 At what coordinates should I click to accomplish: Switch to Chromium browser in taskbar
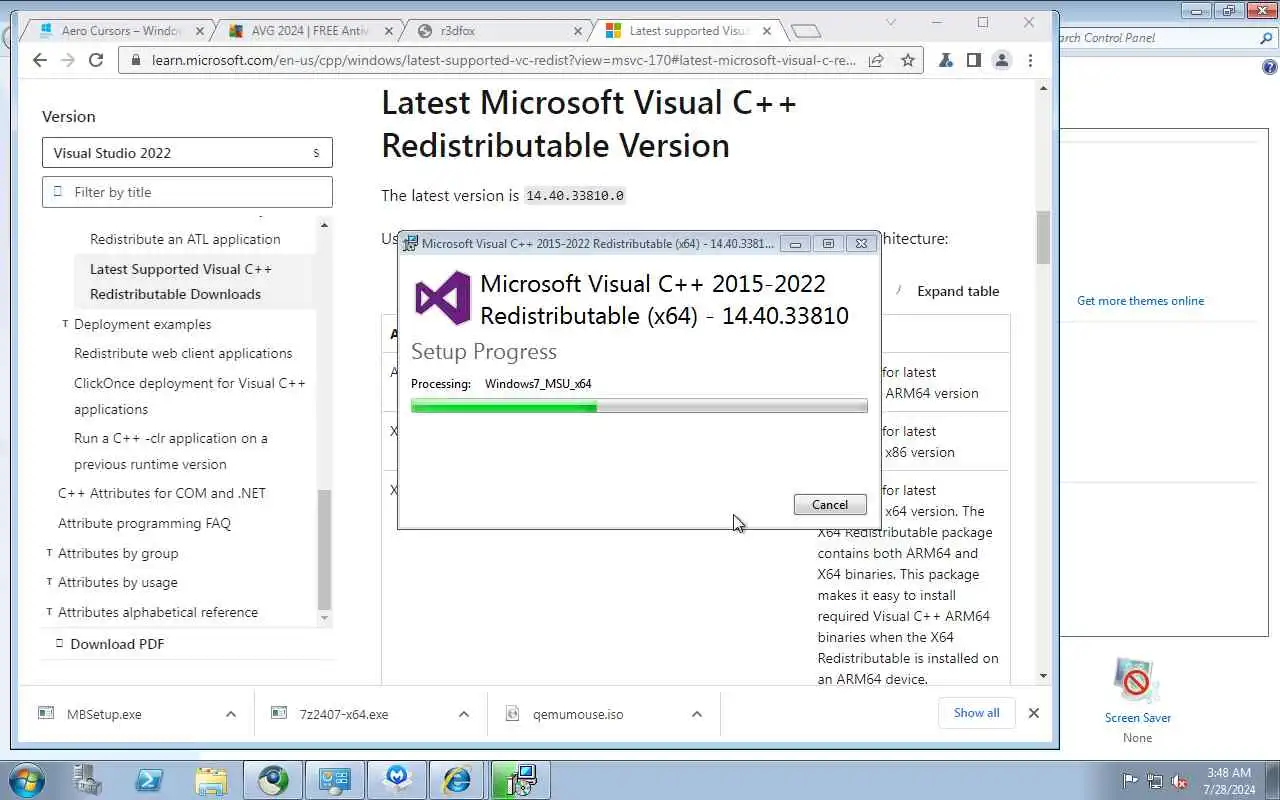point(273,780)
